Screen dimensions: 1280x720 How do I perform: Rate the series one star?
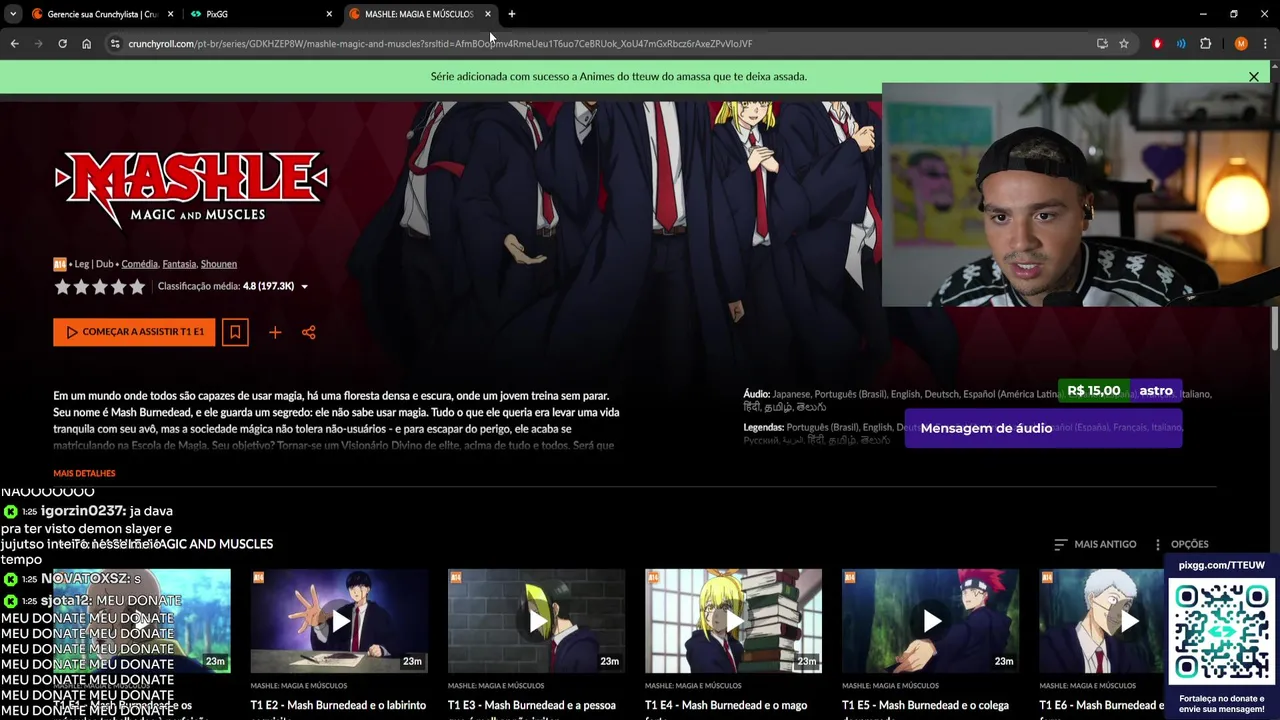[x=62, y=287]
